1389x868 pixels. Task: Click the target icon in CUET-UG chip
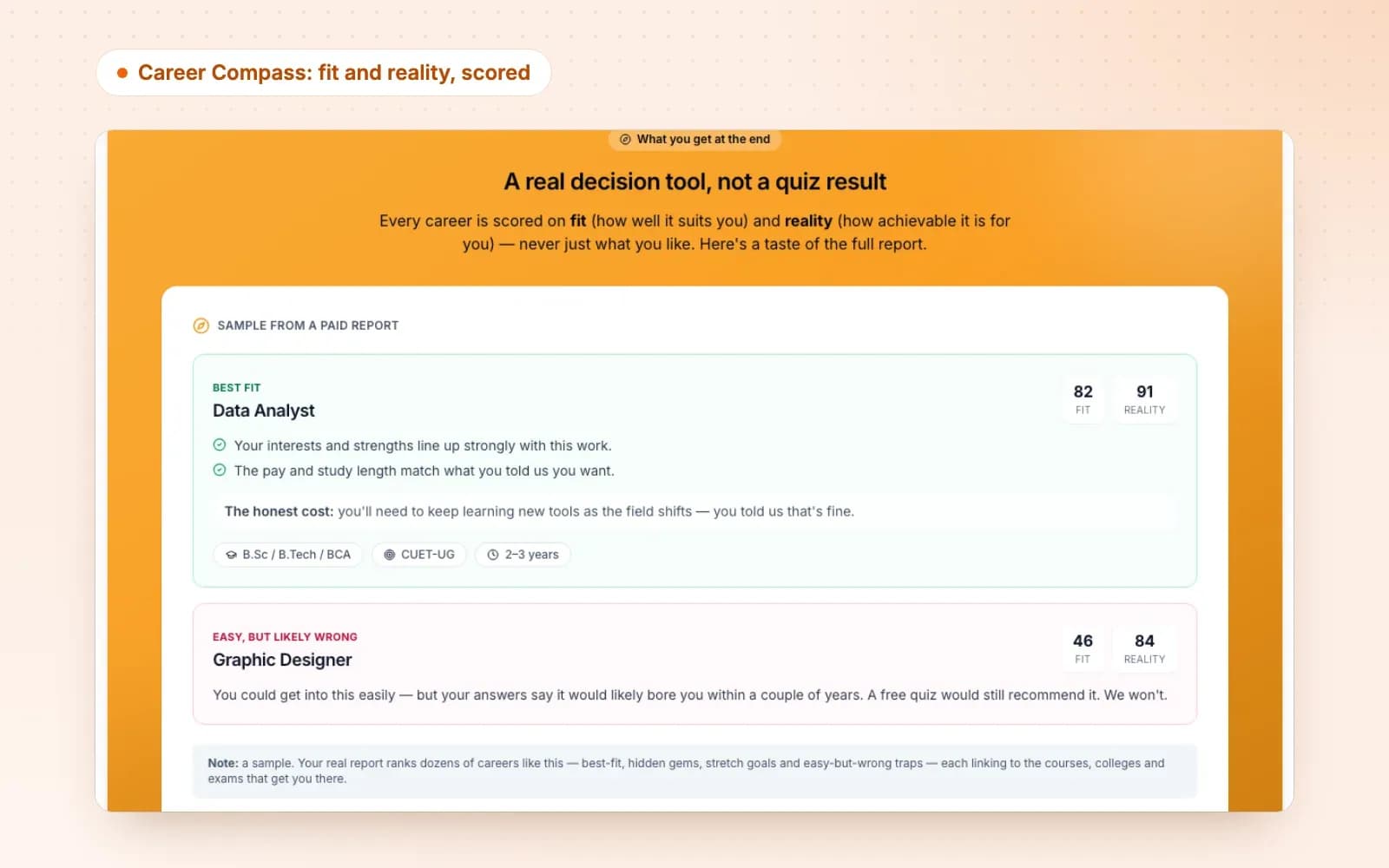pyautogui.click(x=389, y=555)
